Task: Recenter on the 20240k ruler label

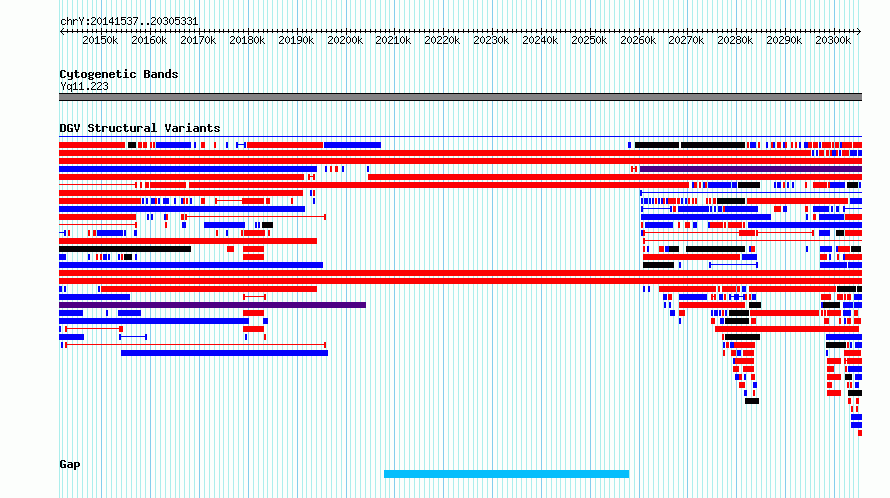Action: [x=540, y=40]
